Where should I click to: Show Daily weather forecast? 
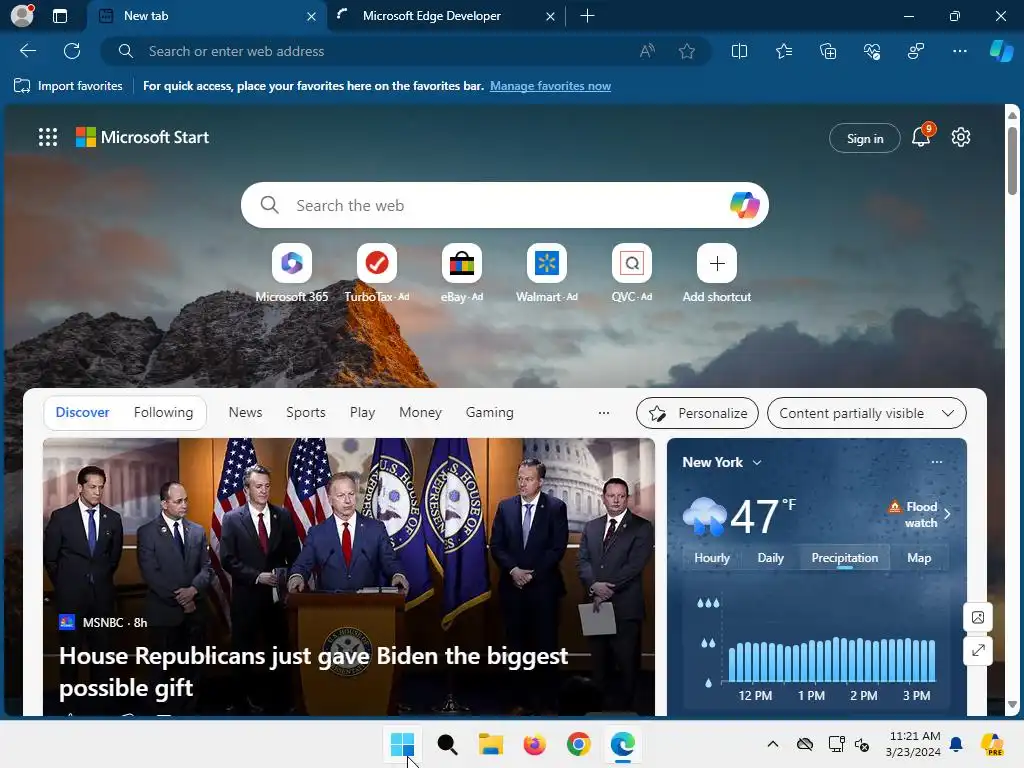(x=771, y=558)
